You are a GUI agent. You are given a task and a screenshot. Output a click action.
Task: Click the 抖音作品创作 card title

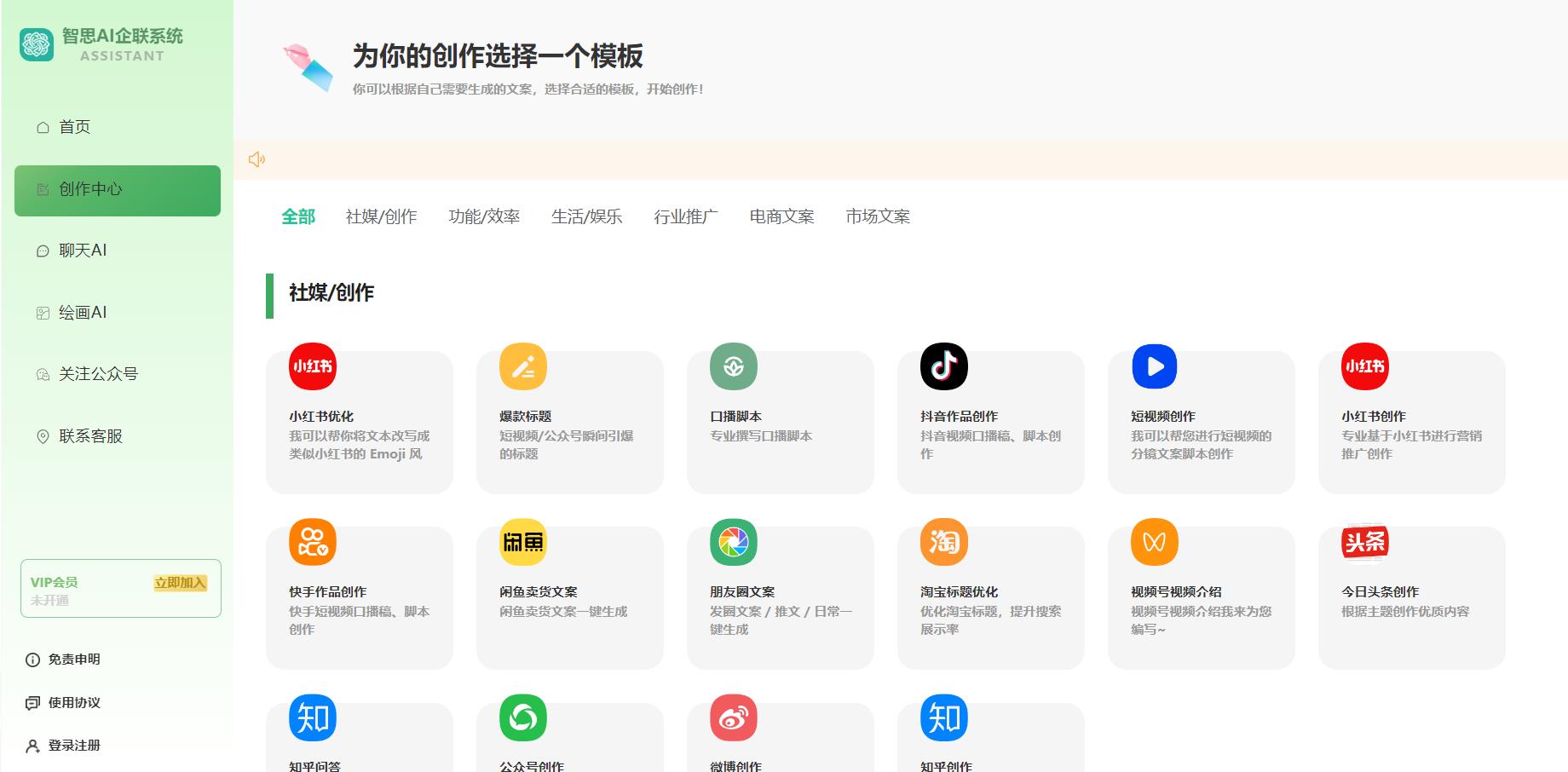click(960, 417)
